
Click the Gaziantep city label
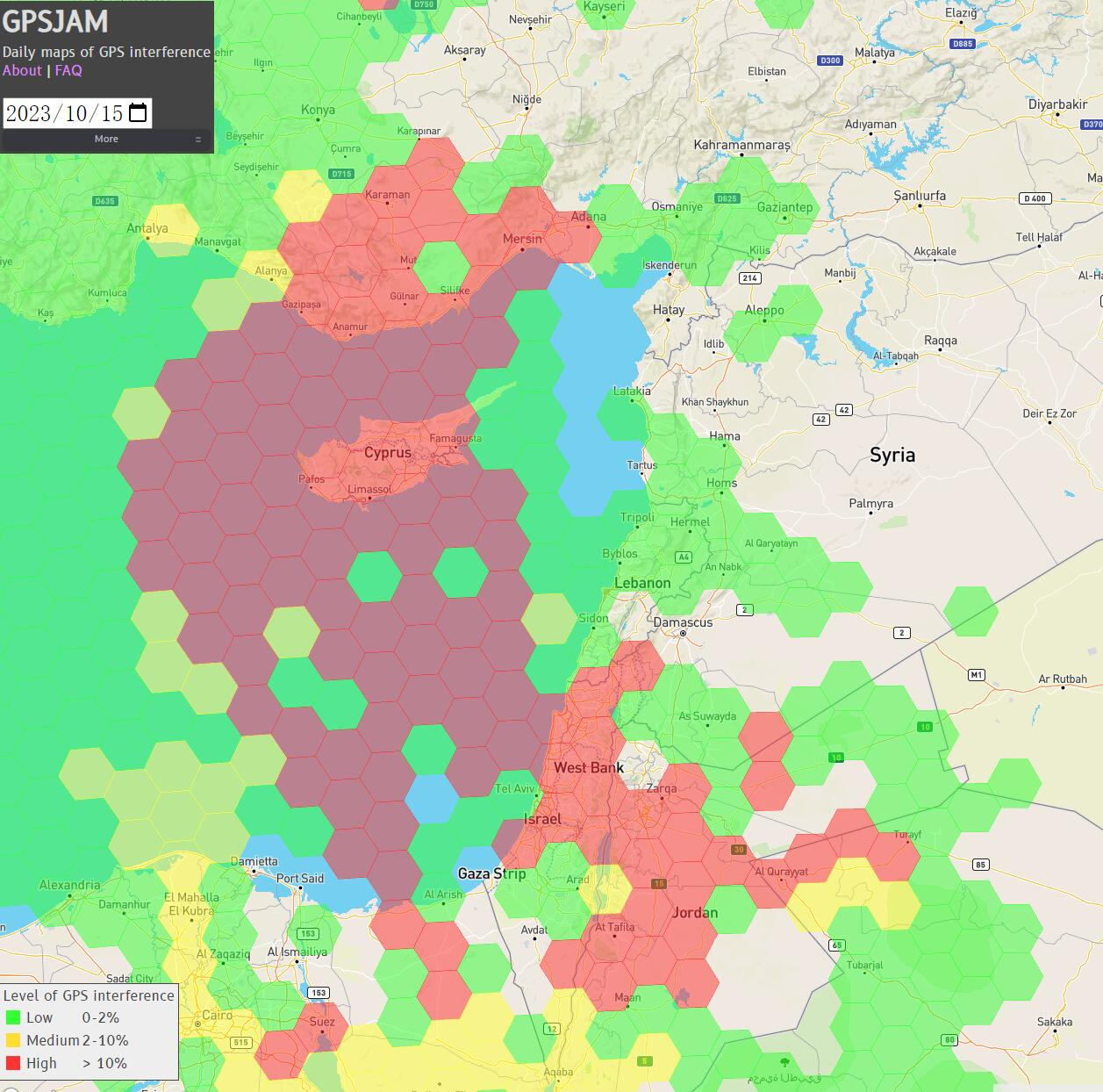click(x=785, y=207)
